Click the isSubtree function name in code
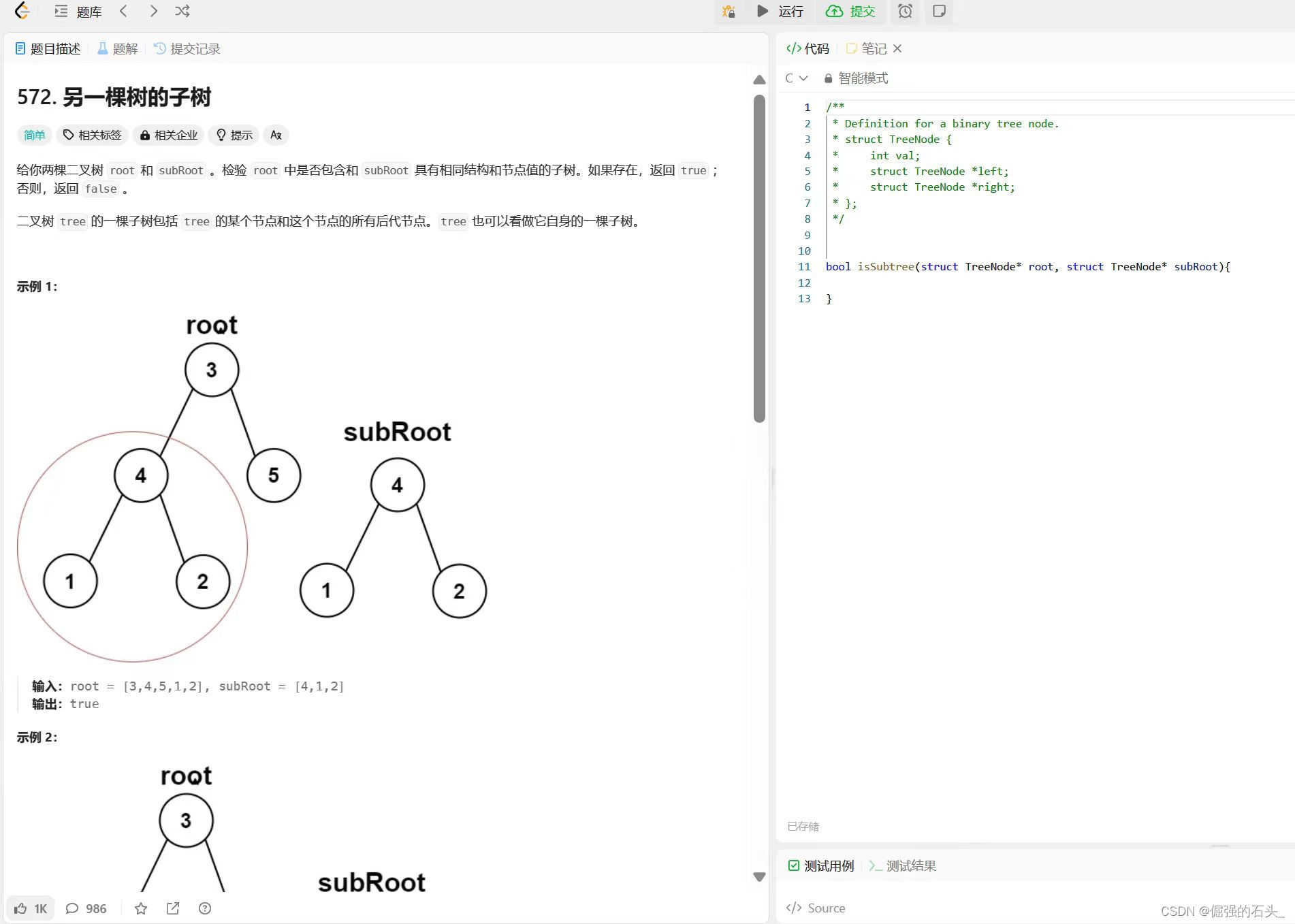Image resolution: width=1295 pixels, height=924 pixels. click(886, 266)
